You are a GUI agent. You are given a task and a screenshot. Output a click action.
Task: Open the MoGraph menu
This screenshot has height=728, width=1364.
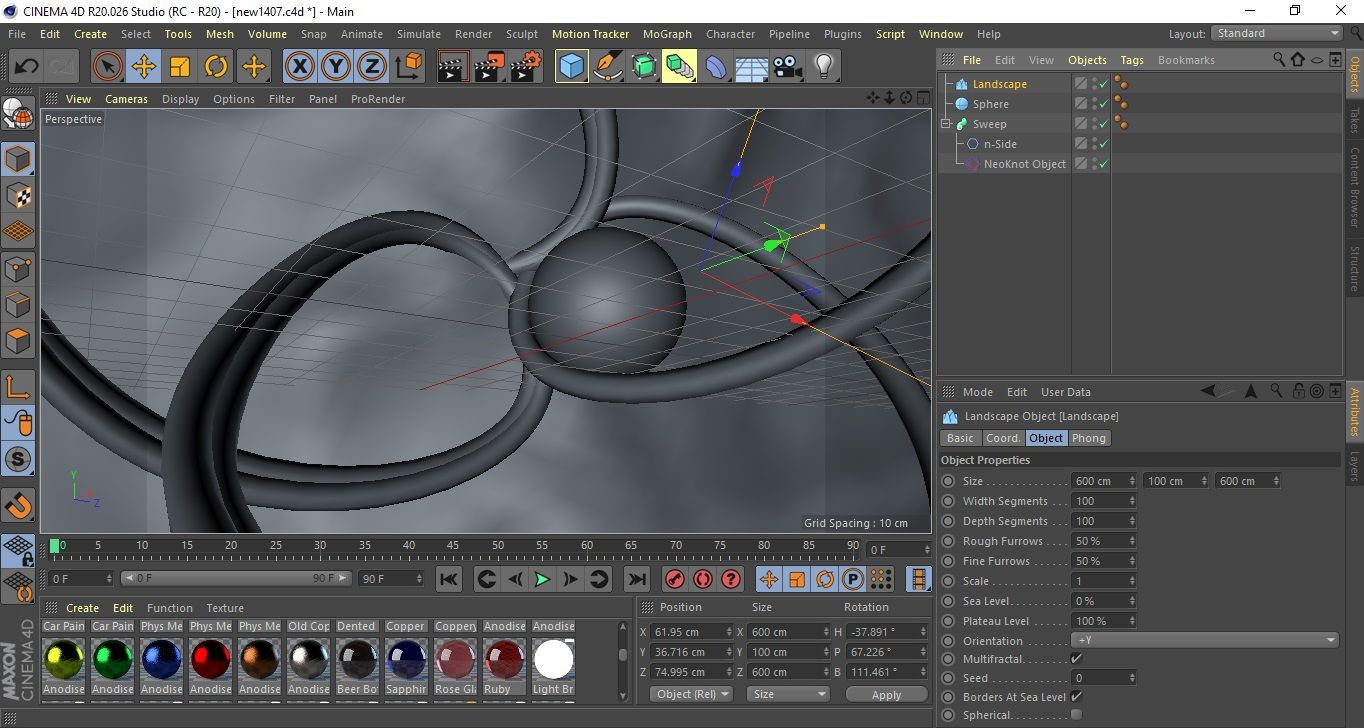click(666, 34)
